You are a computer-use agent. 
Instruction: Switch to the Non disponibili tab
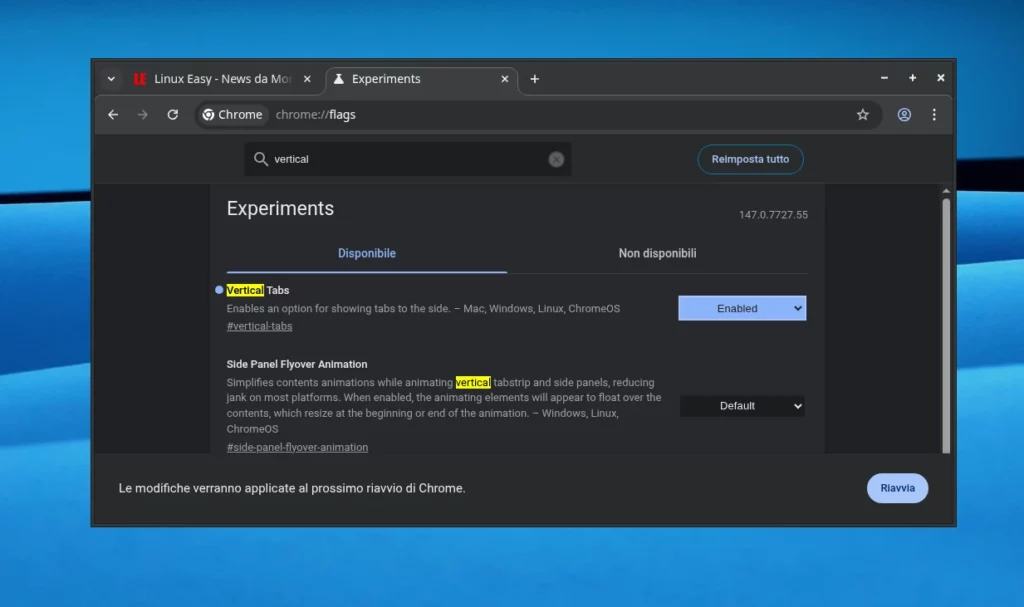click(x=657, y=254)
